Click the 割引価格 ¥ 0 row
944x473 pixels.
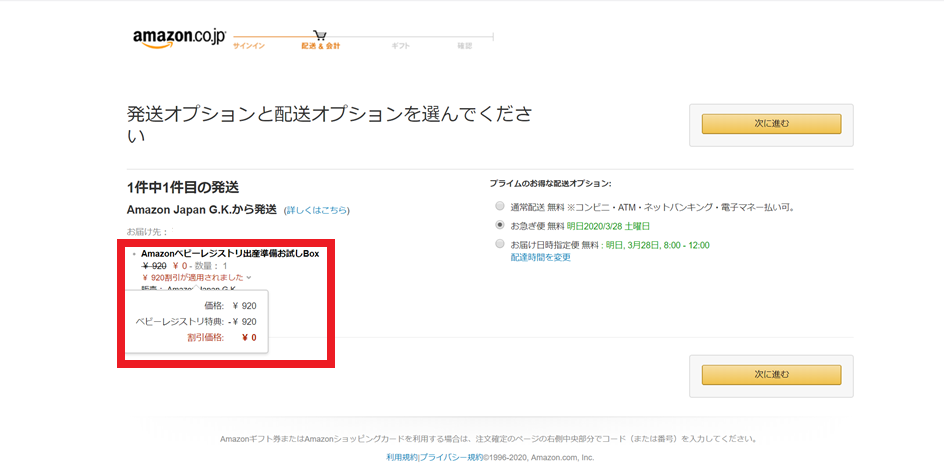pyautogui.click(x=222, y=338)
